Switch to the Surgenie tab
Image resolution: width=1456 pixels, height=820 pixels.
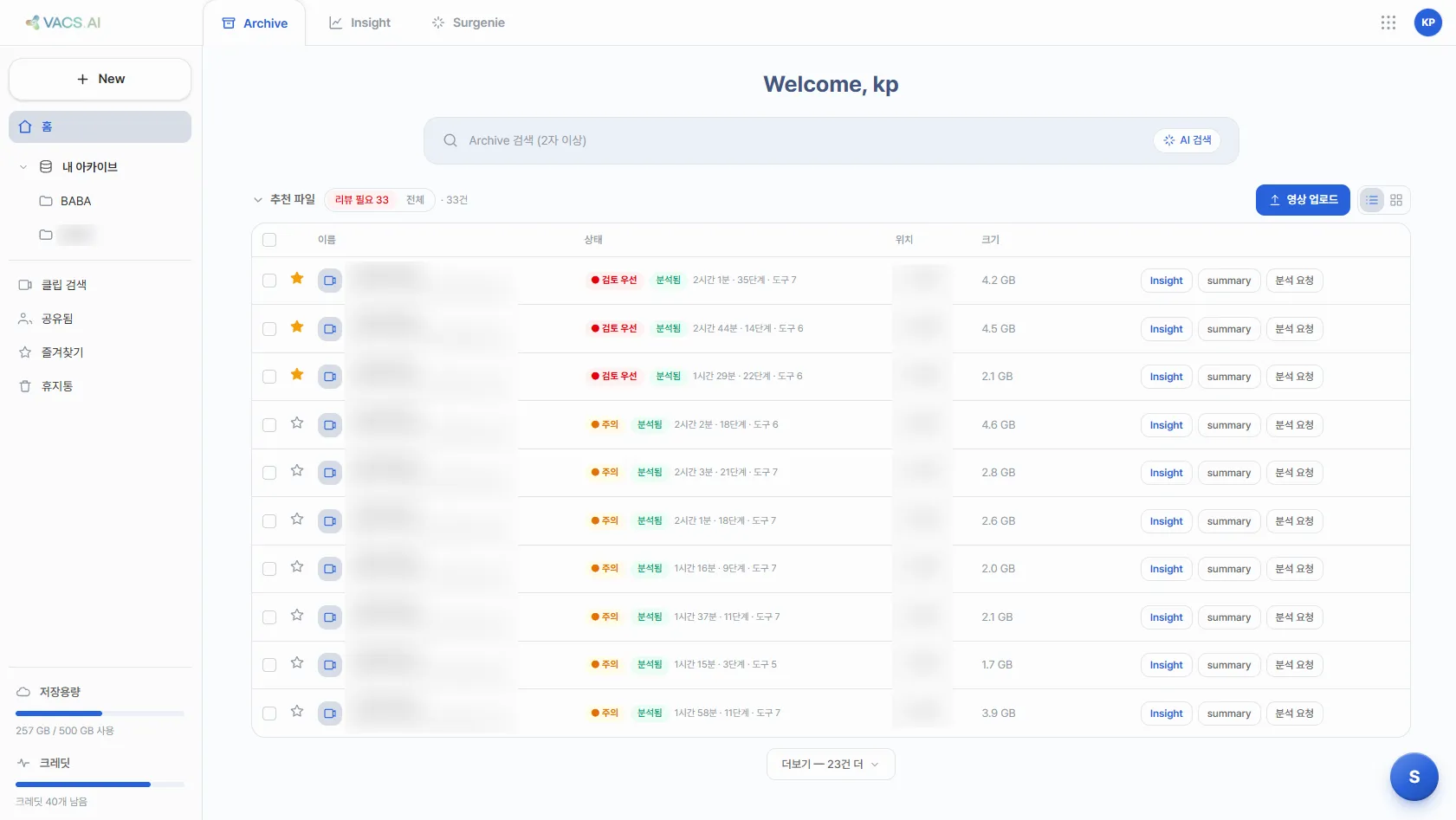point(468,23)
